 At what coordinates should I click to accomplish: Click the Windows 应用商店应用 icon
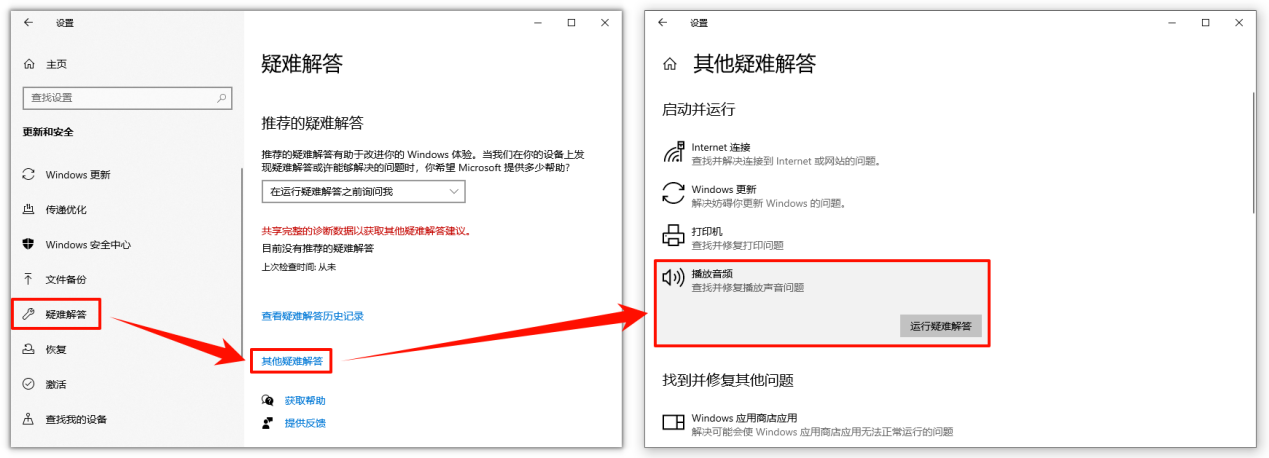tap(673, 423)
